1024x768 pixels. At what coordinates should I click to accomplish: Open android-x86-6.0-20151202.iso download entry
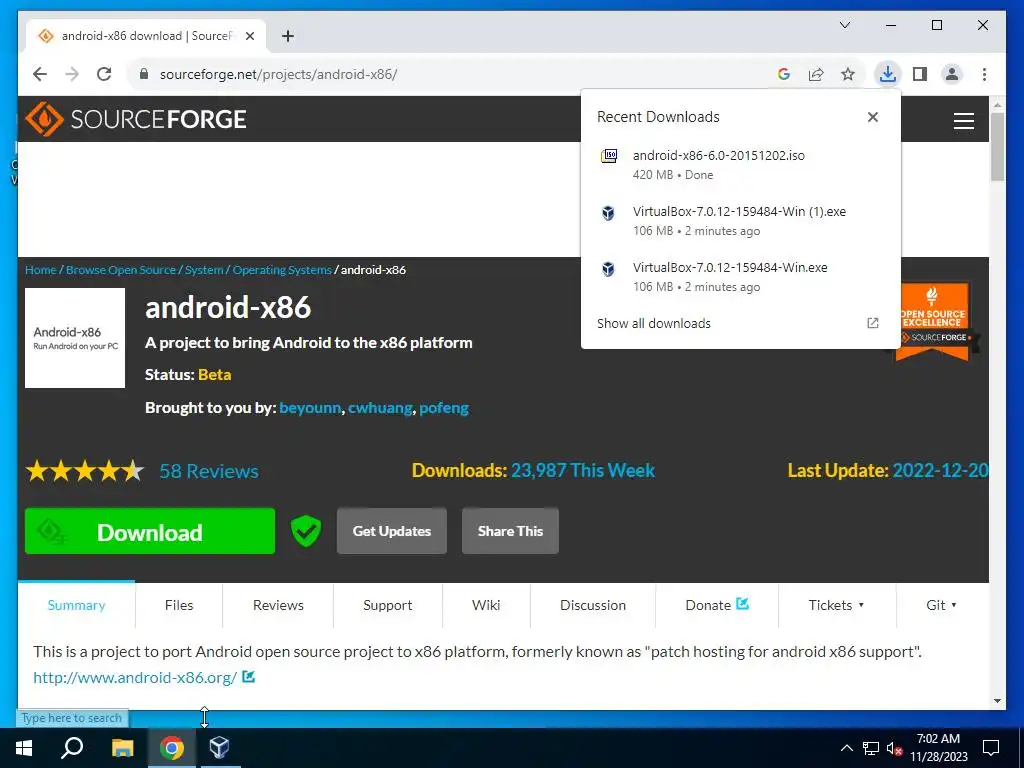[x=741, y=165]
